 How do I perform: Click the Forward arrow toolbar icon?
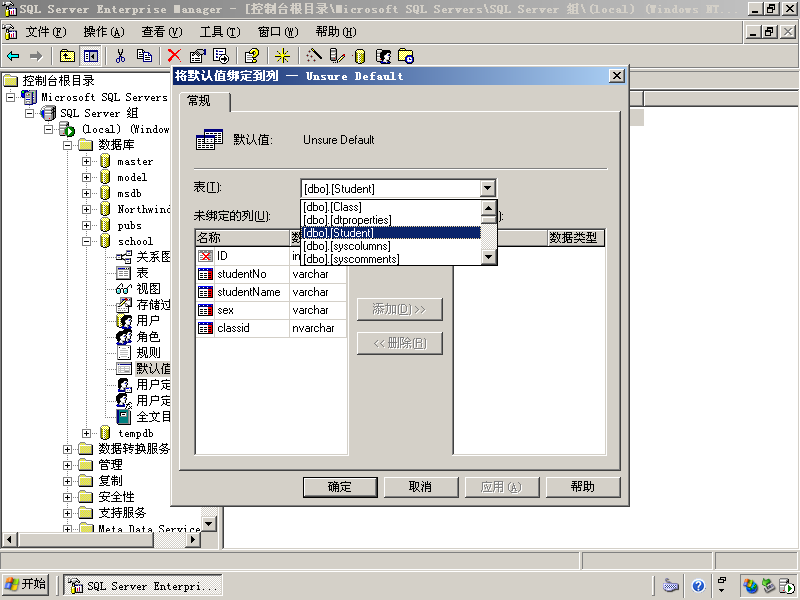click(x=36, y=56)
